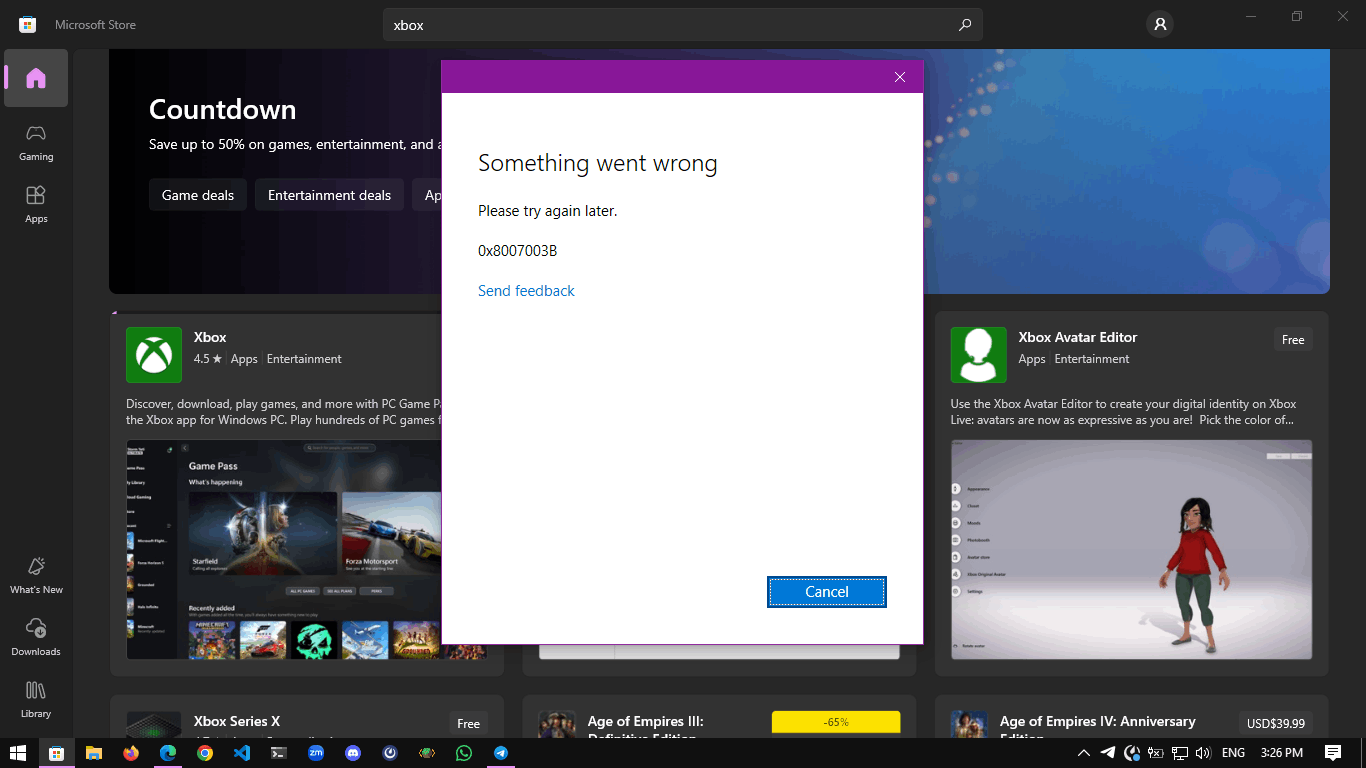Click the Microsoft Store title bar logo

click(28, 25)
